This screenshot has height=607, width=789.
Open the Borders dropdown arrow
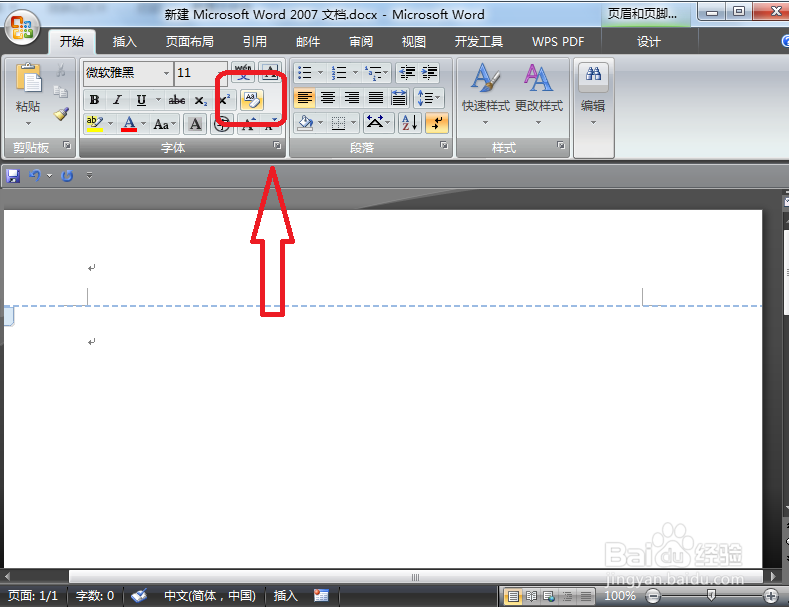354,123
